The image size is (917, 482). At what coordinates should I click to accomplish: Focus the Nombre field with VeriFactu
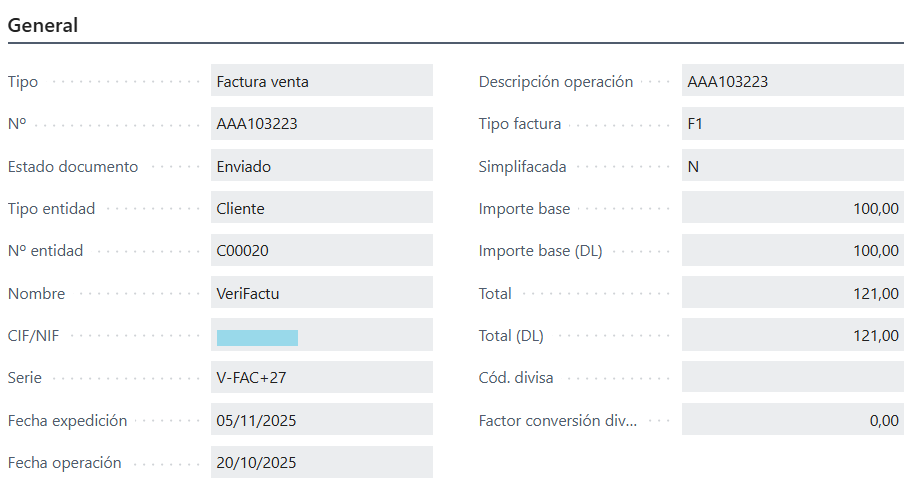[x=321, y=294]
